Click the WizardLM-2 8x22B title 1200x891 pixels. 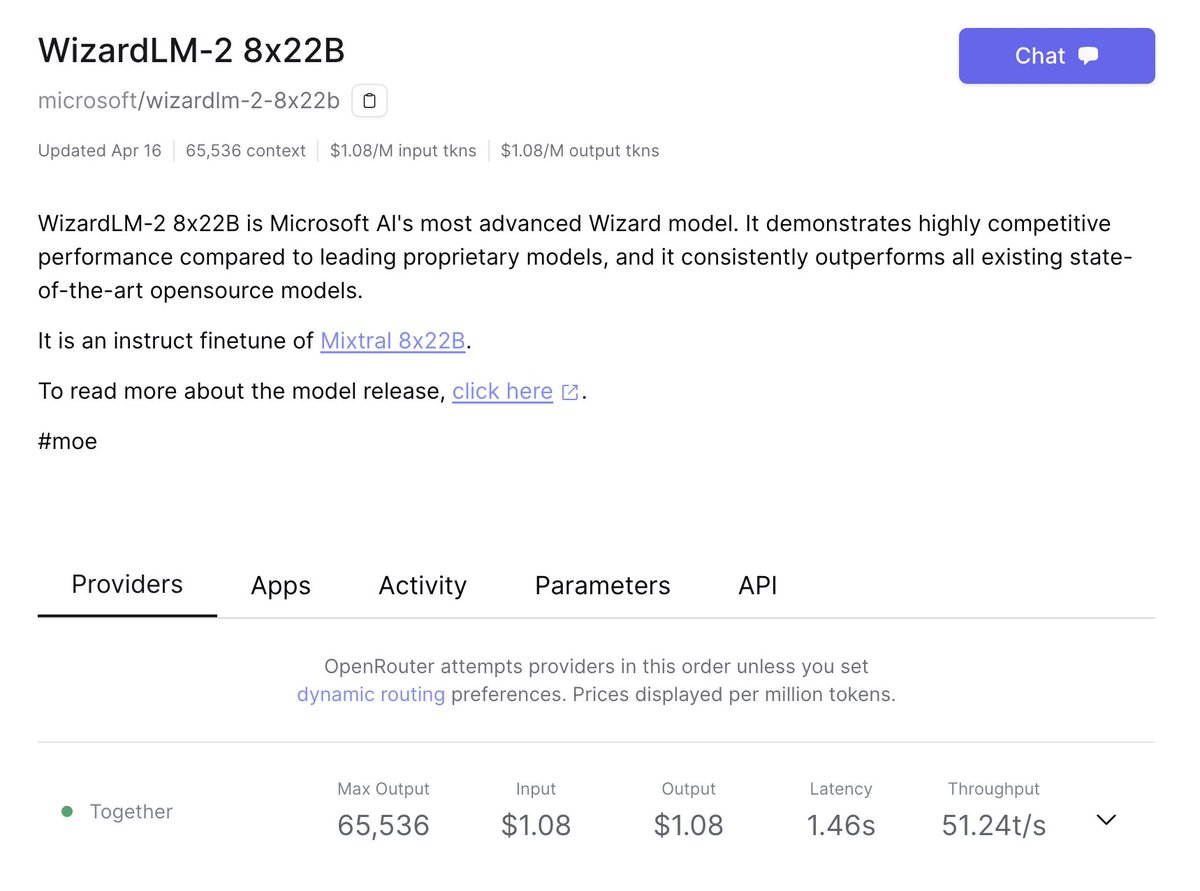[x=191, y=51]
